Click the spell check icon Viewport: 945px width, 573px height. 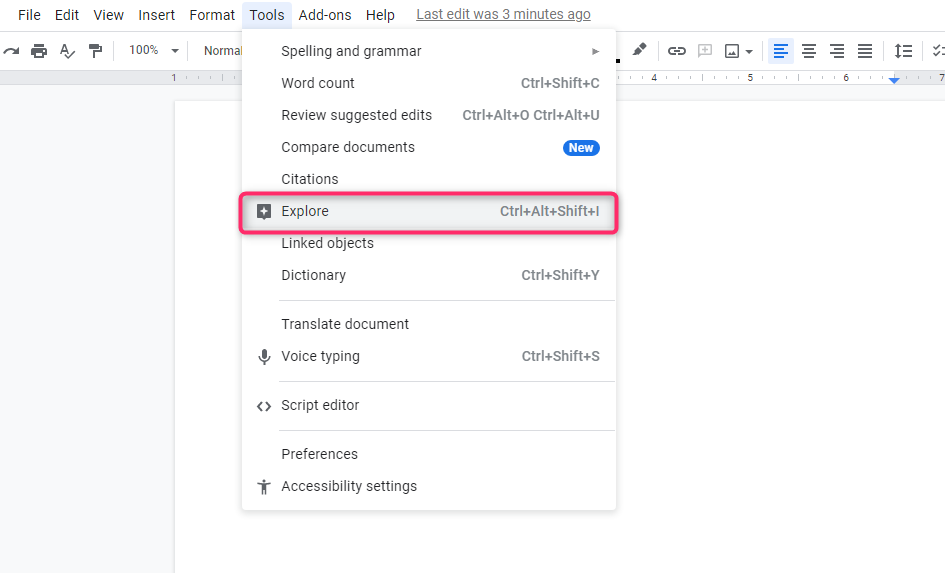tap(68, 51)
